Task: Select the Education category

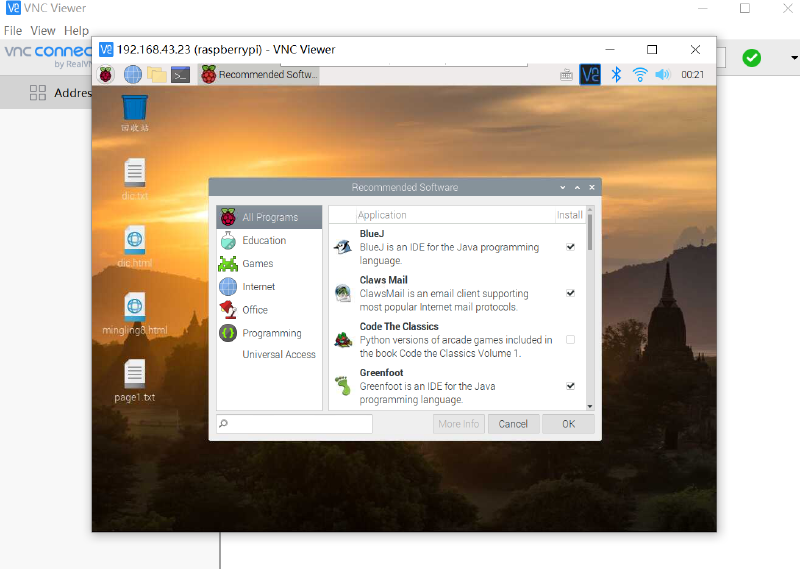Action: [263, 240]
